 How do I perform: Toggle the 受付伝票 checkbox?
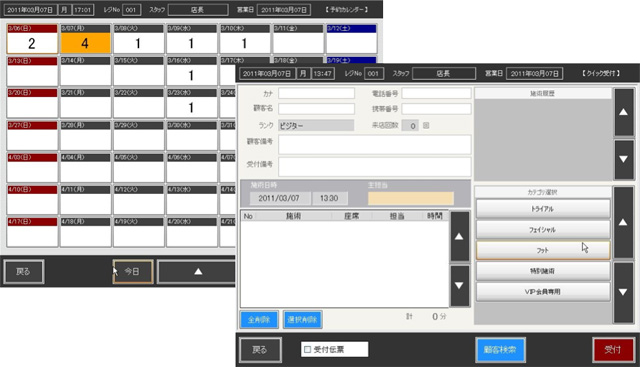click(x=308, y=349)
